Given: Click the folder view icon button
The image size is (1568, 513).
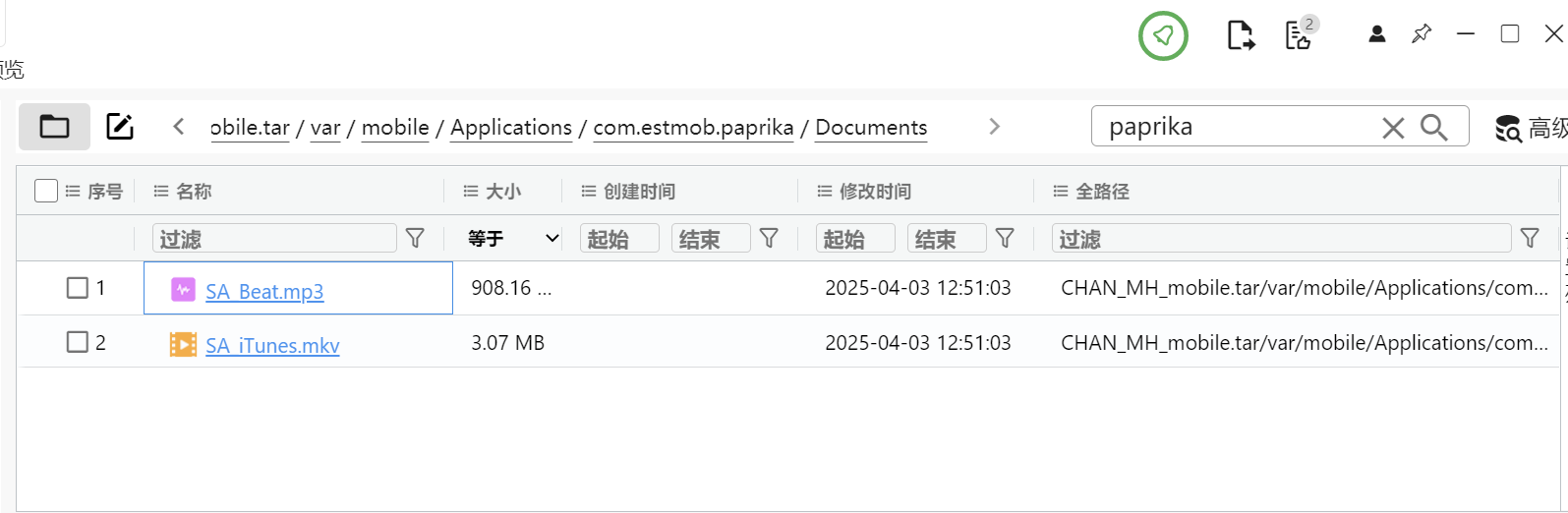Looking at the screenshot, I should click(54, 127).
